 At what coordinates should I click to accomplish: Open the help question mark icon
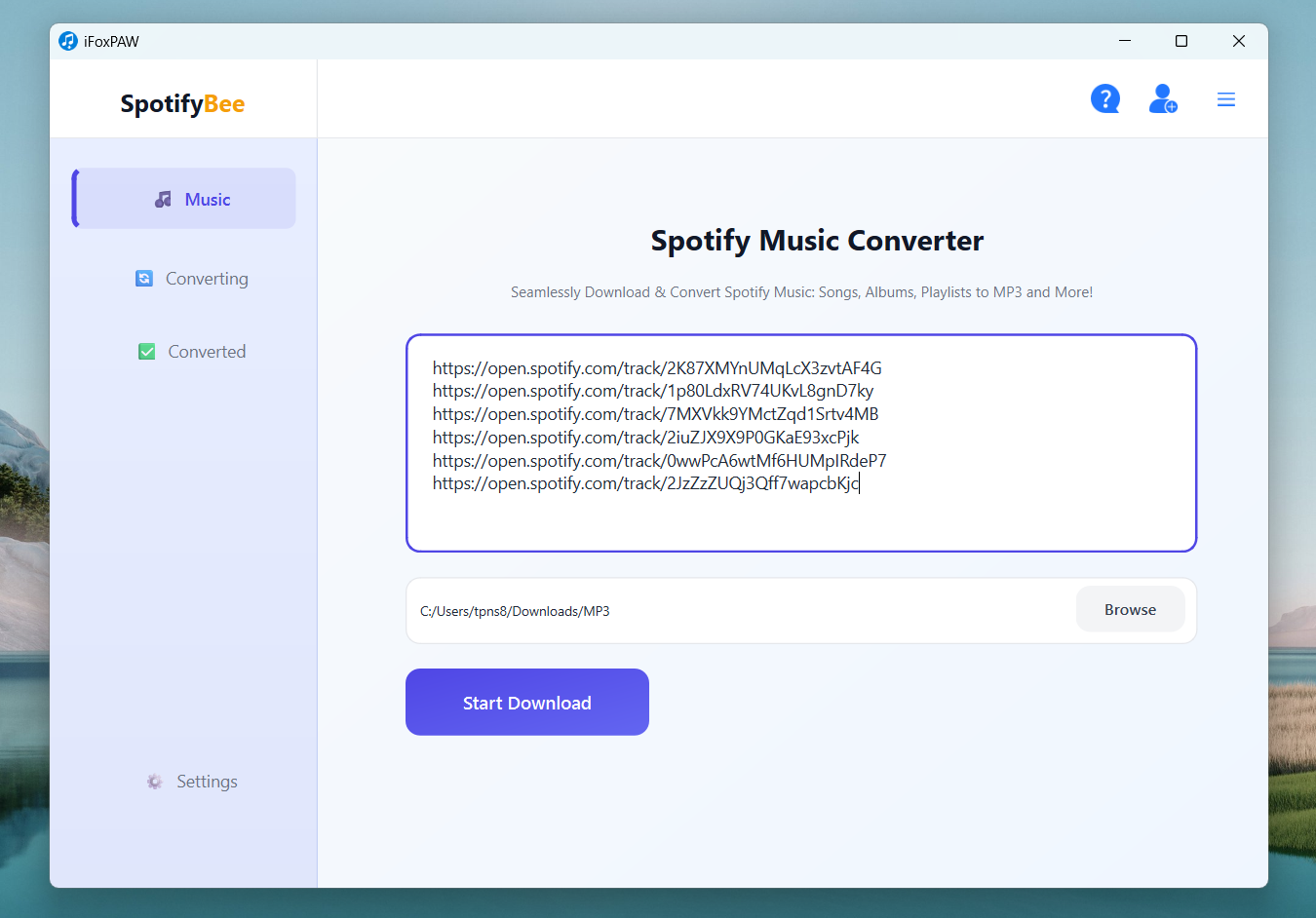[1104, 98]
